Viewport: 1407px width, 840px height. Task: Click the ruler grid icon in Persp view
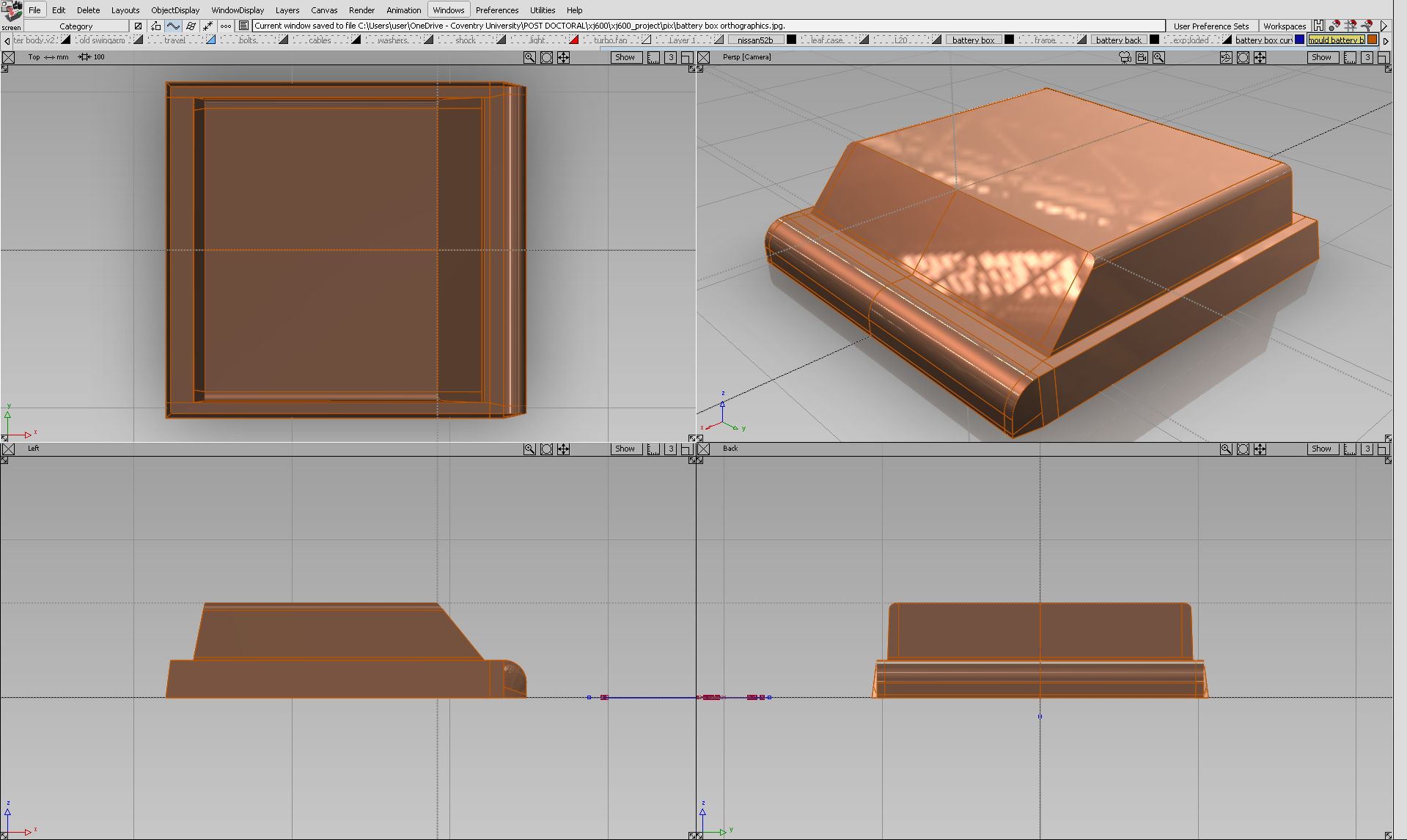coord(1350,57)
